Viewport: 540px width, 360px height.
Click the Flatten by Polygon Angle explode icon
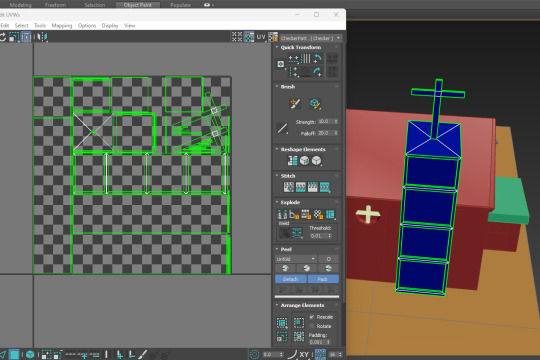point(294,214)
